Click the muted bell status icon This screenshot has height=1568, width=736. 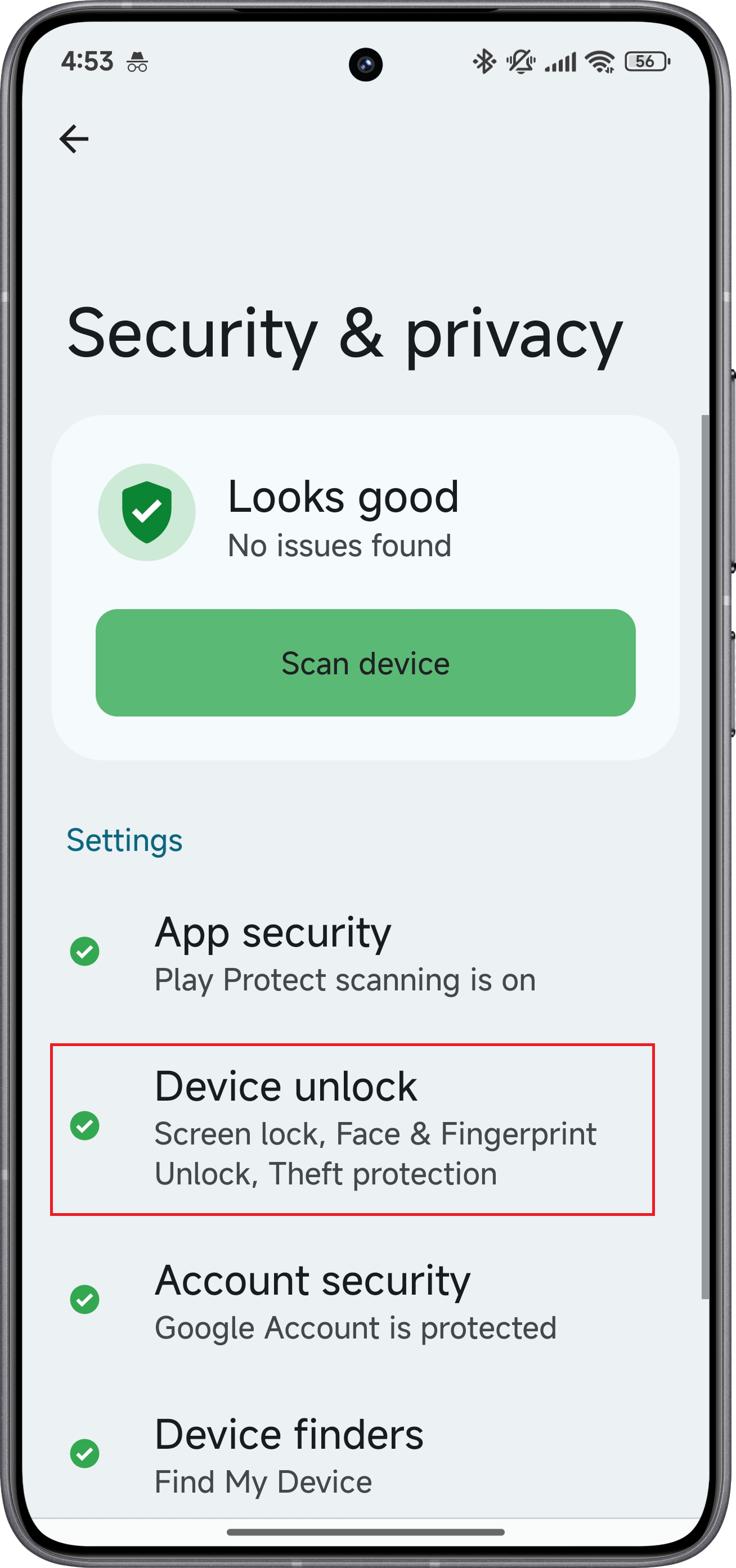tap(520, 61)
